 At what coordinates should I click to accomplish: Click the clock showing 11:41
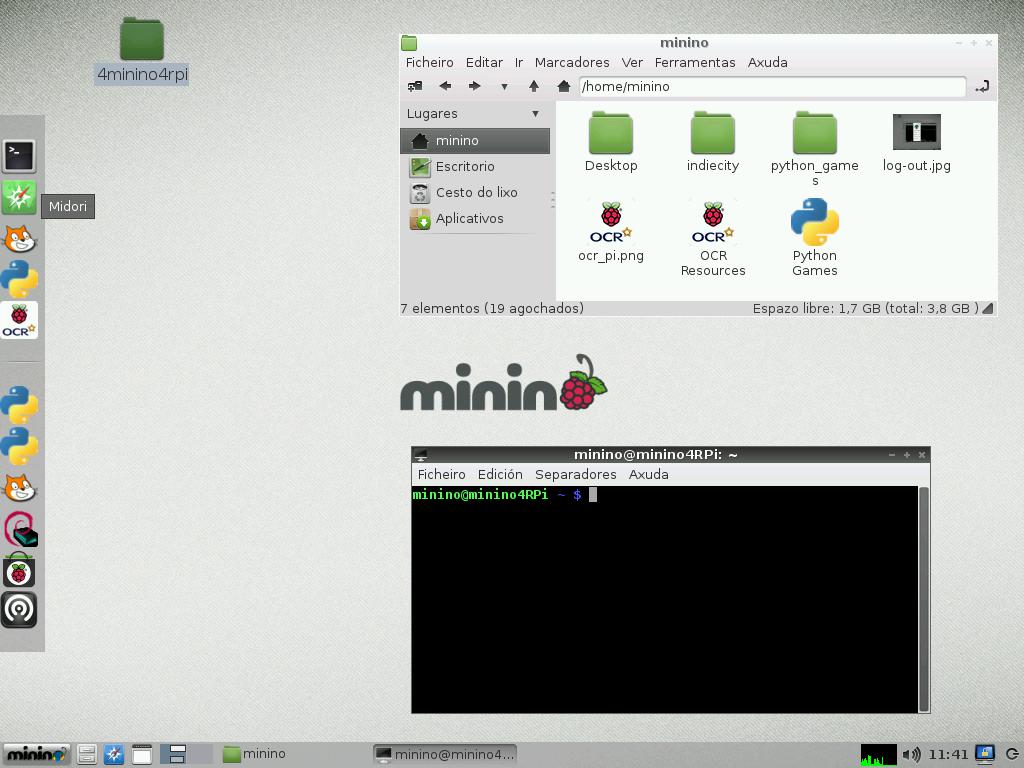[x=948, y=754]
